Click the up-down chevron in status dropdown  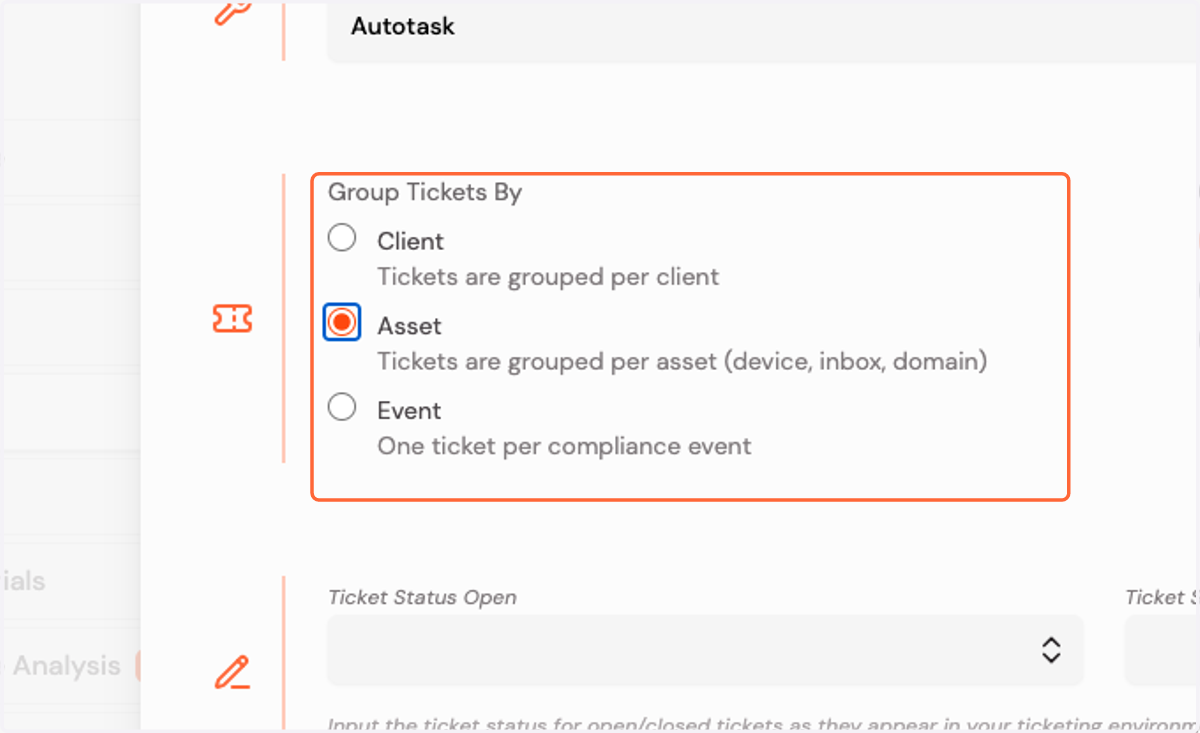click(1051, 650)
